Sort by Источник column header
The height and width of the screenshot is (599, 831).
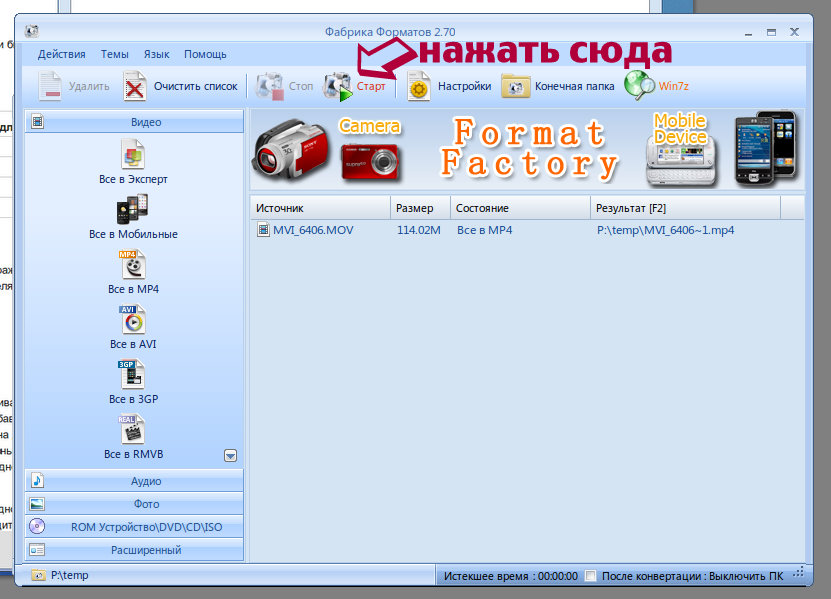320,208
